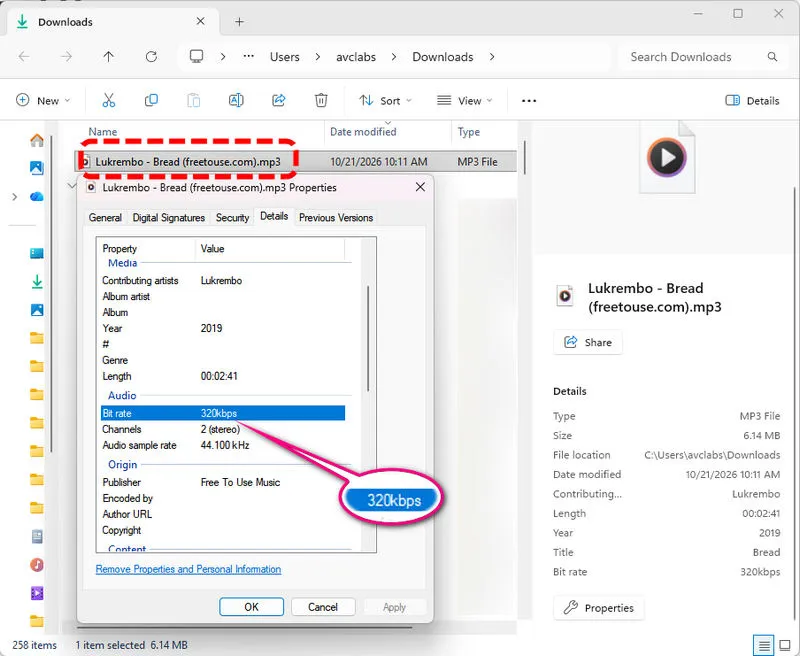
Task: Open a new tab with the plus button
Action: [x=239, y=21]
